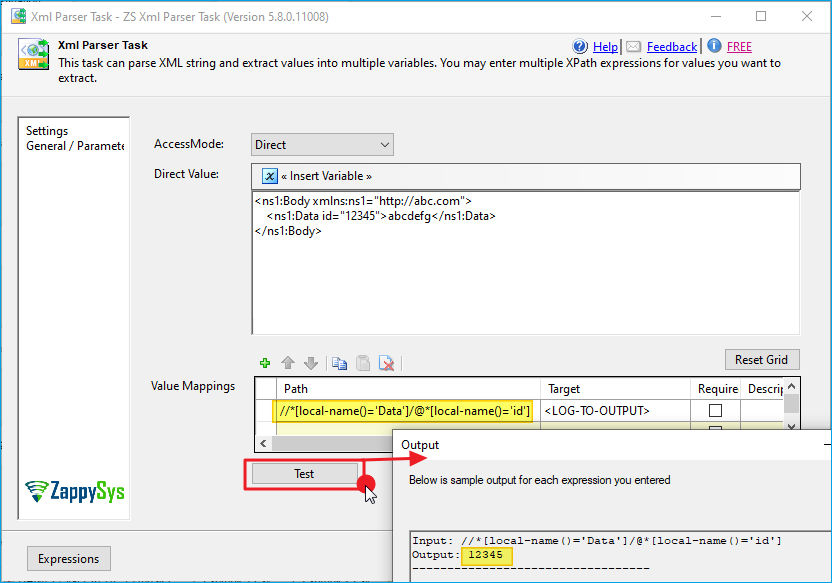This screenshot has width=832, height=583.
Task: Click the paste rows icon
Action: (363, 363)
